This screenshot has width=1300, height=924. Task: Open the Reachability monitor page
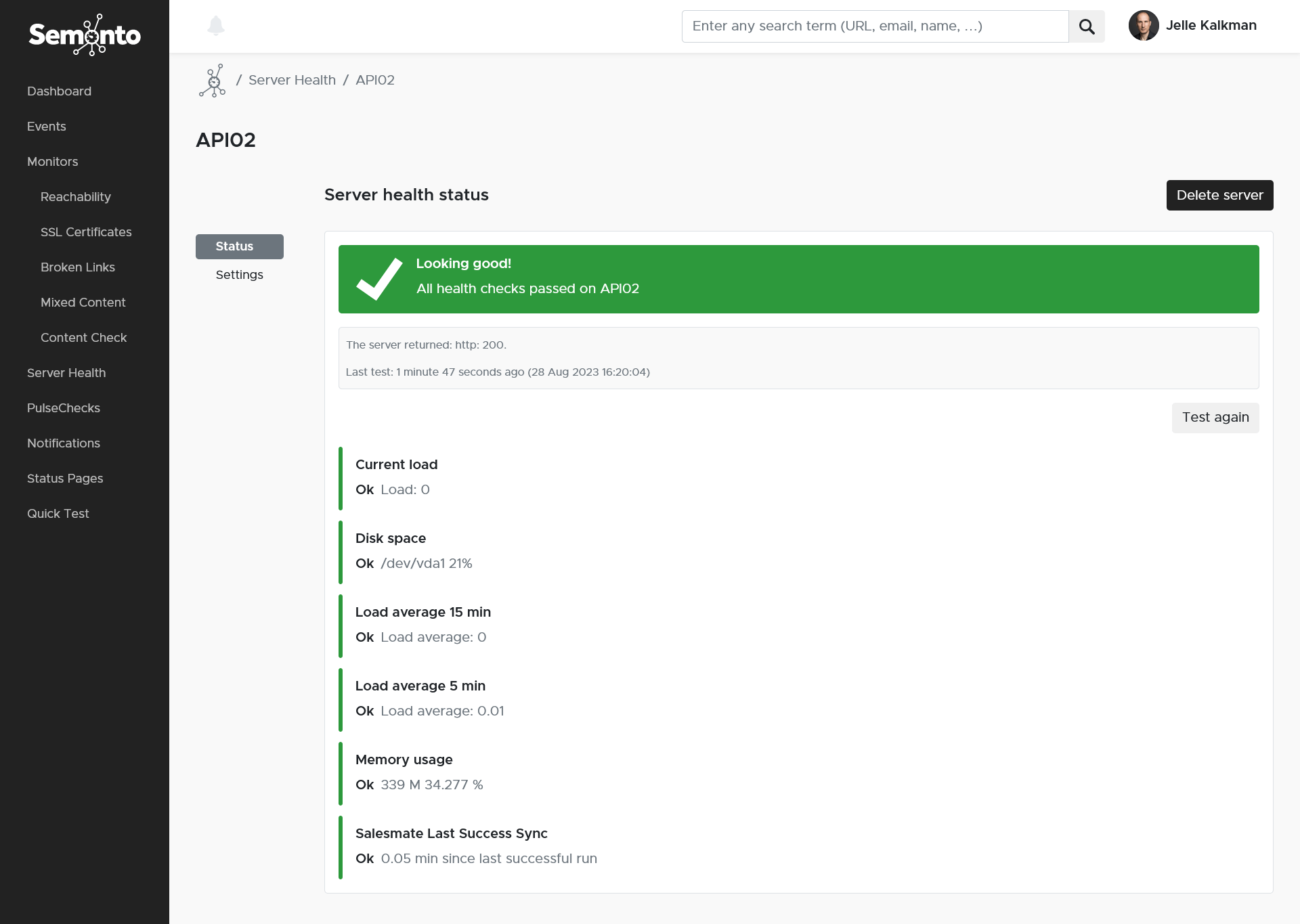(x=76, y=197)
